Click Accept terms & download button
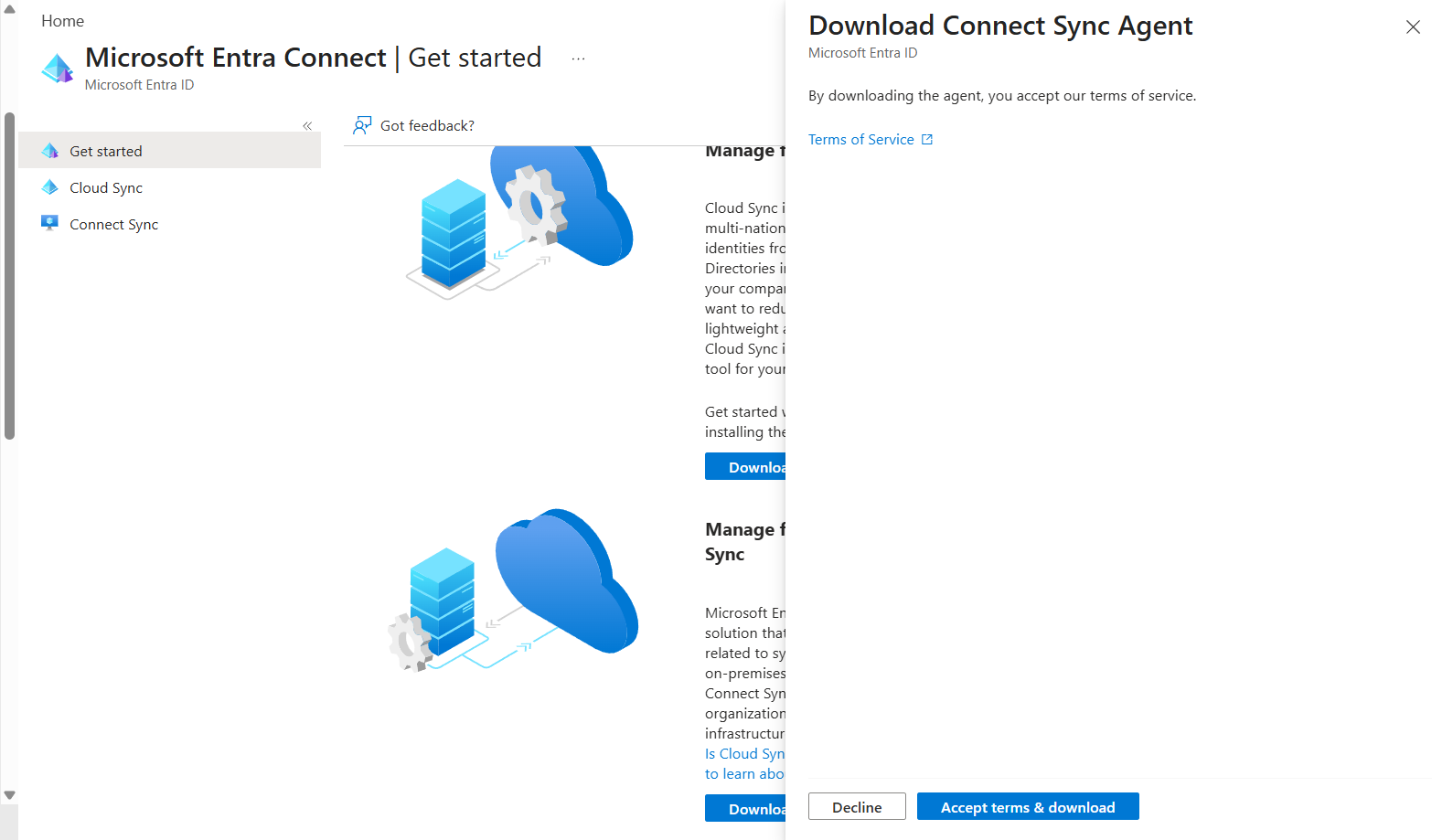The image size is (1453, 840). [x=1028, y=807]
